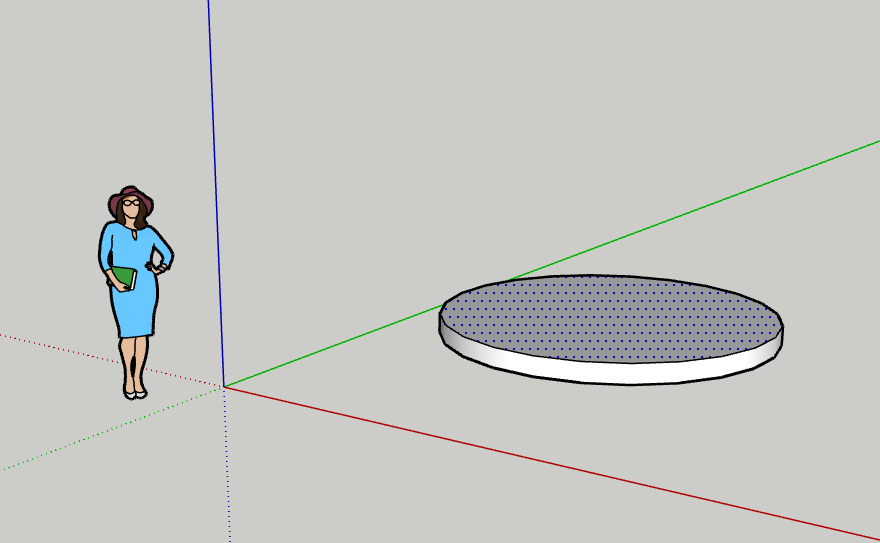This screenshot has width=880, height=543.
Task: Click the figure's maroon hat
Action: [x=131, y=197]
